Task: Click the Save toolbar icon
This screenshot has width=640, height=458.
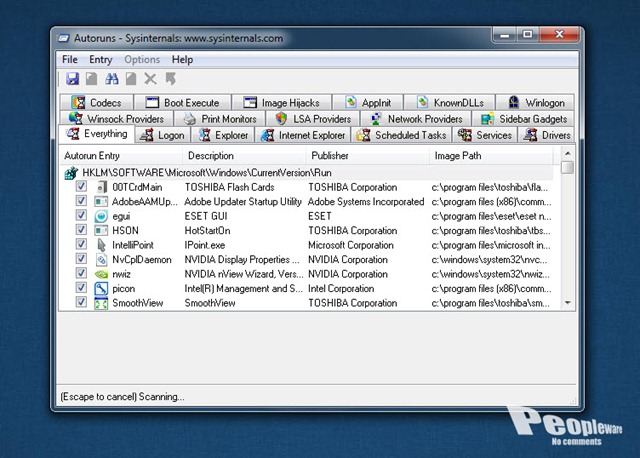Action: point(73,79)
